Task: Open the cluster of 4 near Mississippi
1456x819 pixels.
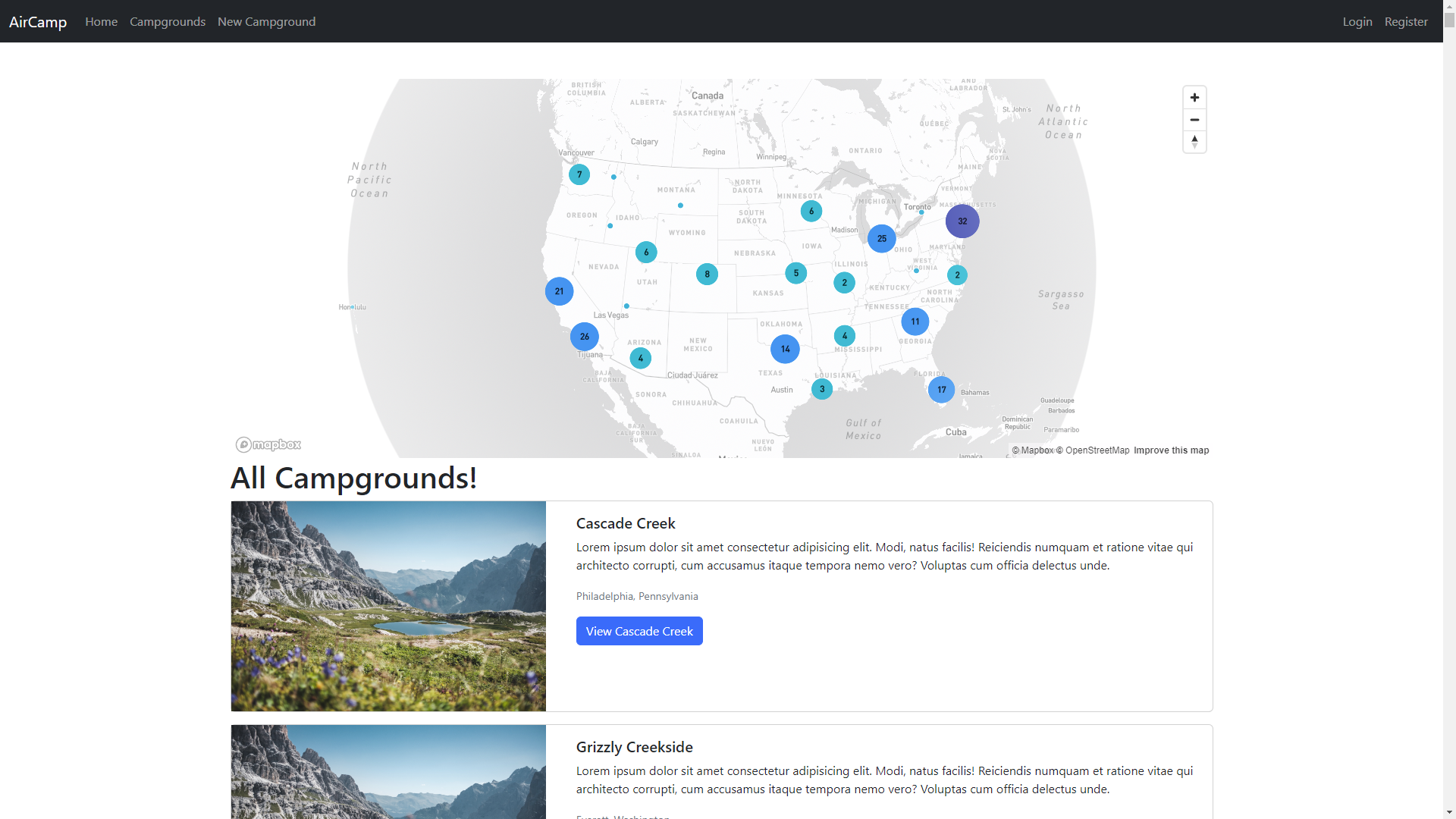Action: (845, 336)
